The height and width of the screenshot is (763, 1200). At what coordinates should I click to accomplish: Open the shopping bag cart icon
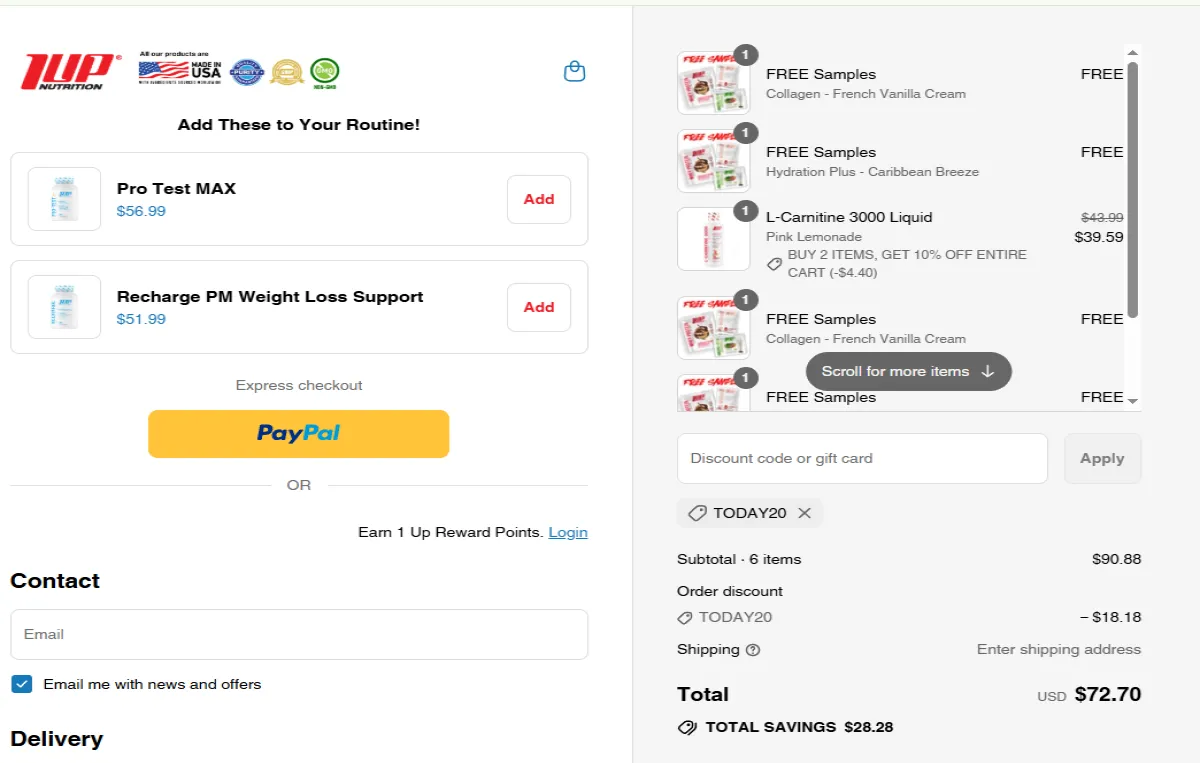click(574, 72)
